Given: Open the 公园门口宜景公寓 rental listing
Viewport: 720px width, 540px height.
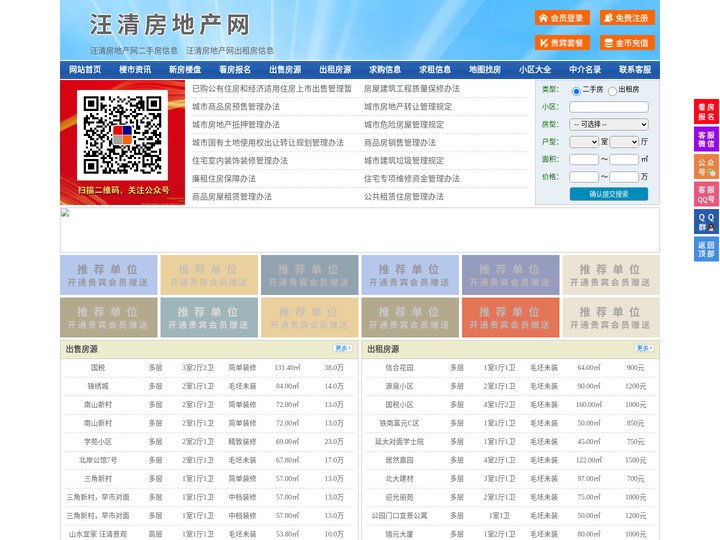Looking at the screenshot, I should pos(399,516).
